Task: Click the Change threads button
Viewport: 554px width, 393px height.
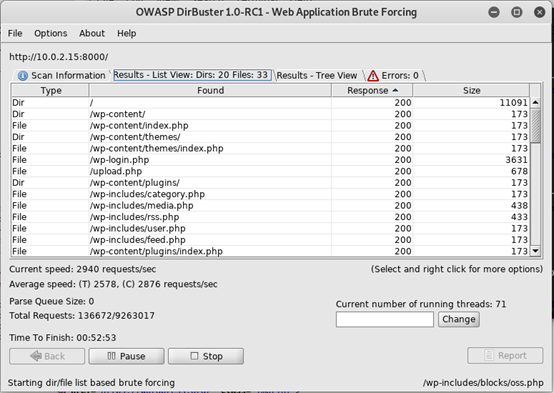Action: (459, 319)
